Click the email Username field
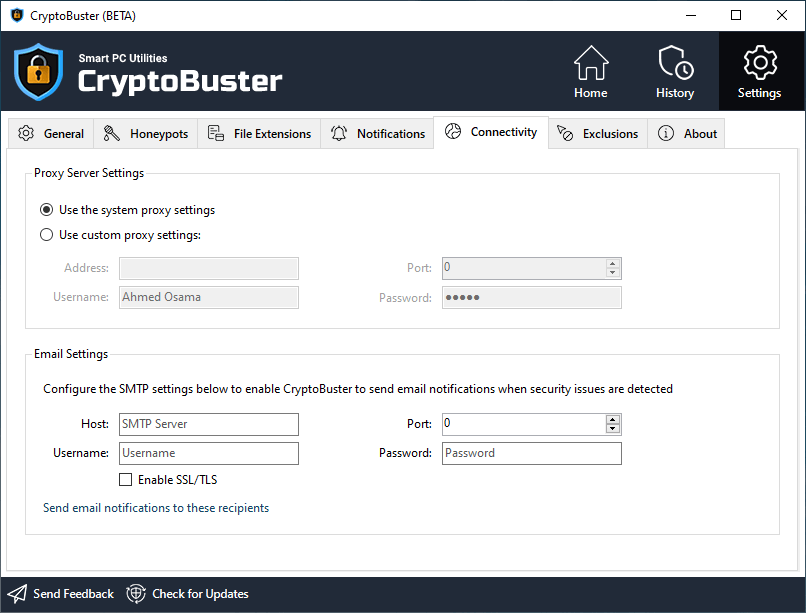806x613 pixels. click(209, 453)
